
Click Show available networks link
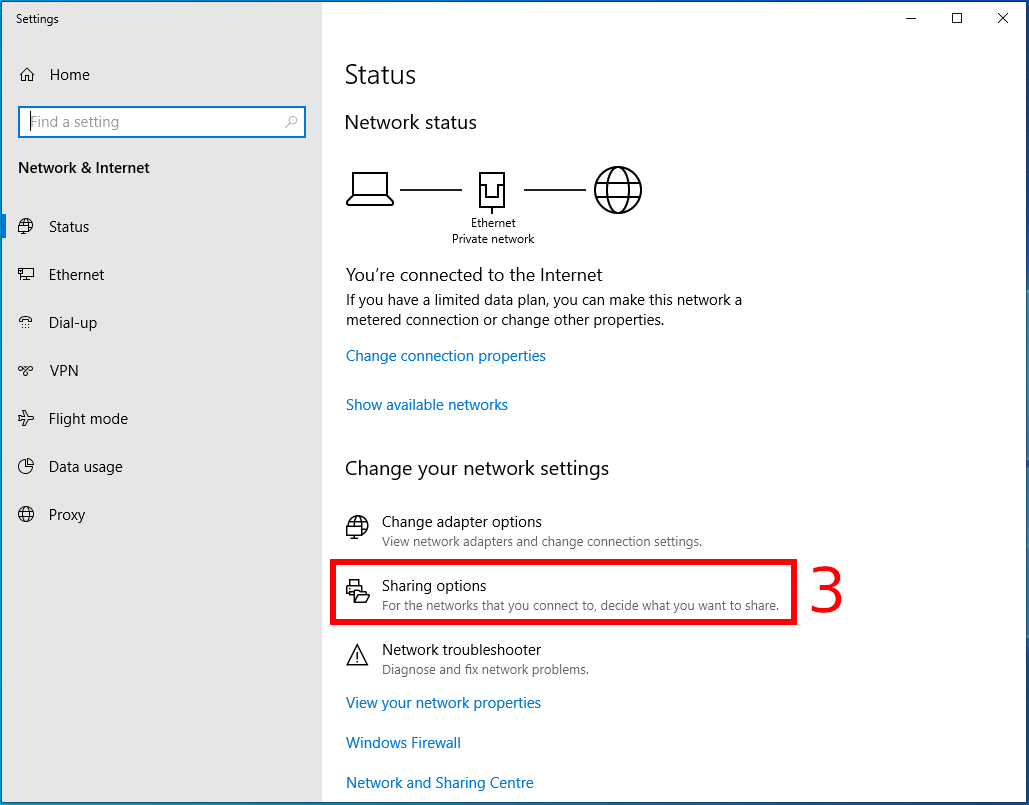pyautogui.click(x=426, y=405)
